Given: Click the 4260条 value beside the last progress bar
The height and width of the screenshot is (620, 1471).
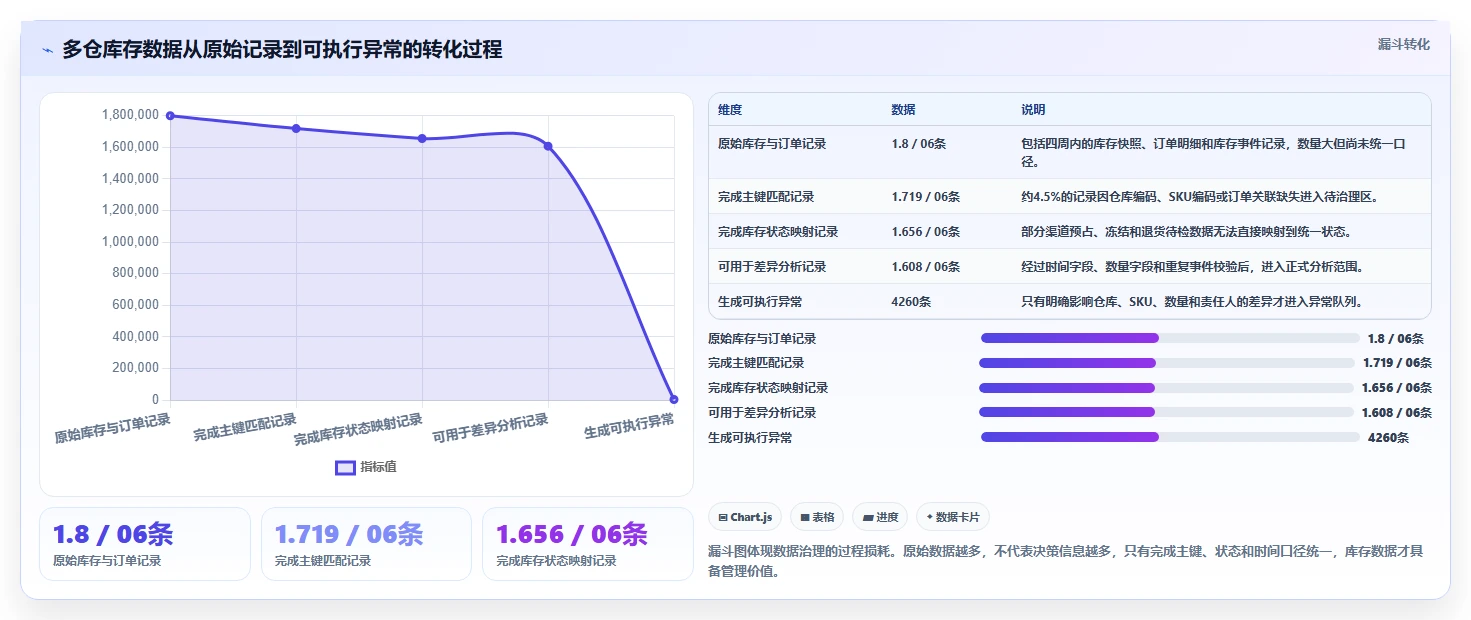Looking at the screenshot, I should click(1388, 437).
